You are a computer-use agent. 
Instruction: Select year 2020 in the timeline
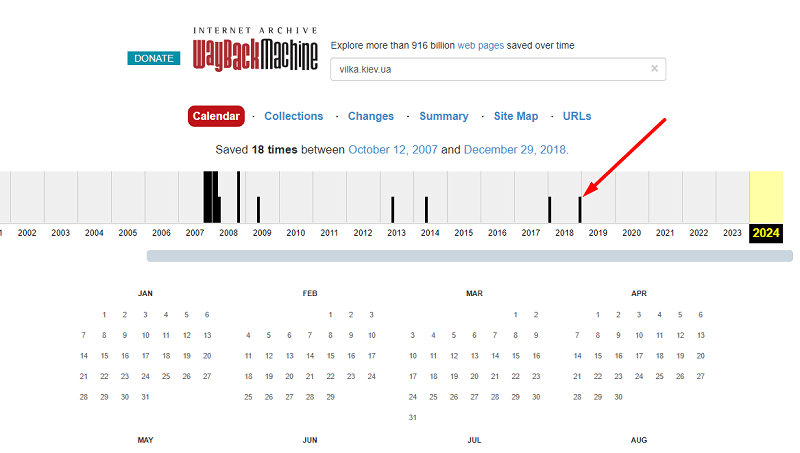[x=631, y=233]
